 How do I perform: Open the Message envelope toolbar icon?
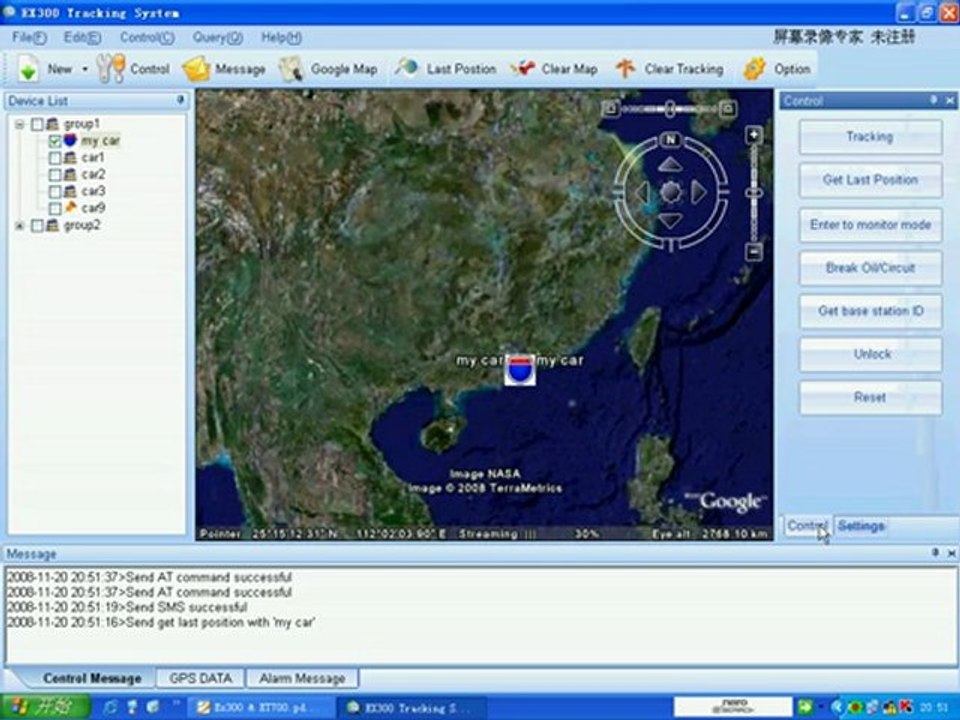(197, 69)
